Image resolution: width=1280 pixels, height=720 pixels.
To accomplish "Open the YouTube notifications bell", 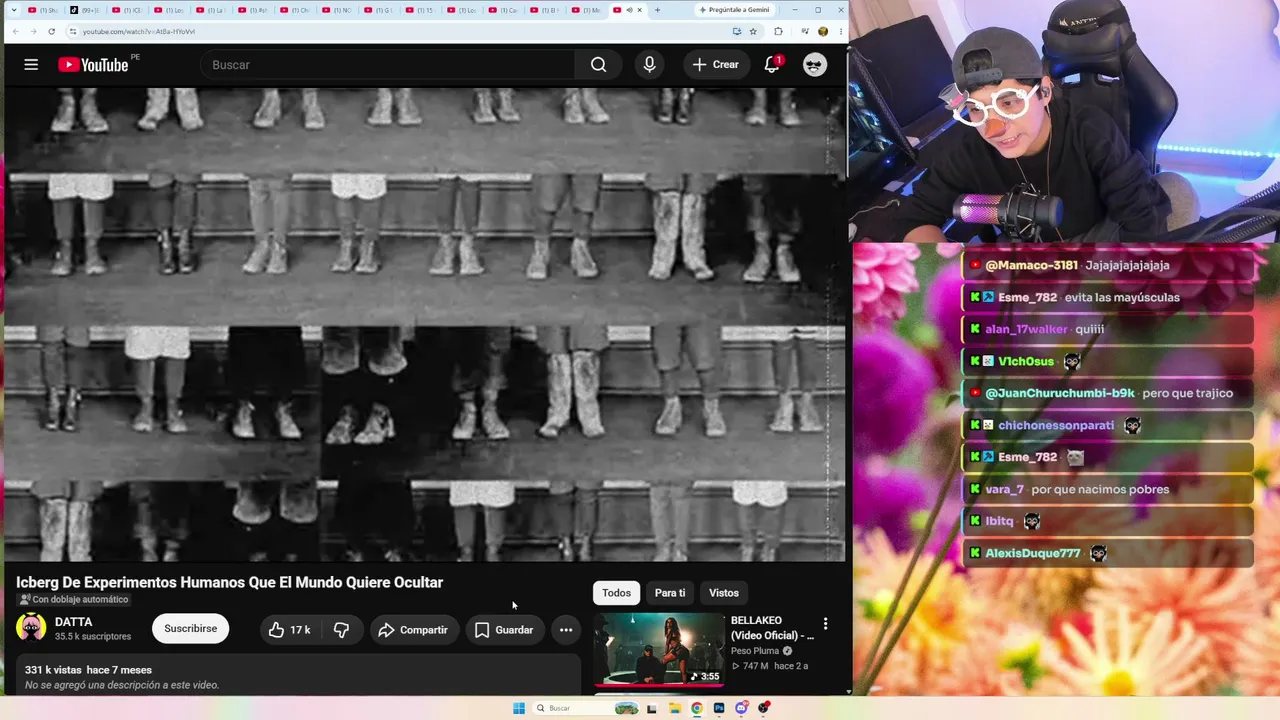I will click(772, 65).
